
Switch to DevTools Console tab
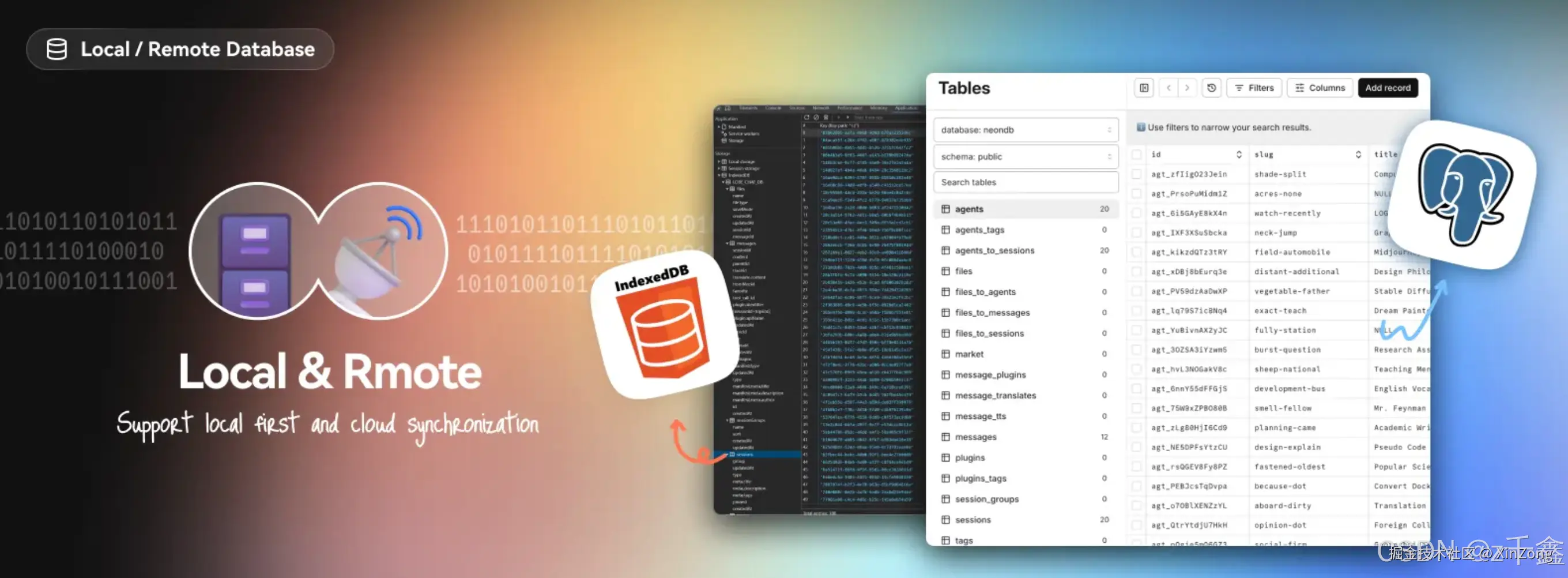coord(773,108)
